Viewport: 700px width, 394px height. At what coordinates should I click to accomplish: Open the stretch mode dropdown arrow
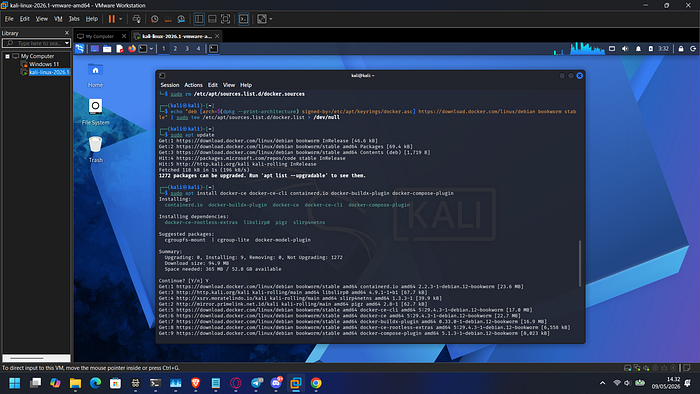pos(271,19)
